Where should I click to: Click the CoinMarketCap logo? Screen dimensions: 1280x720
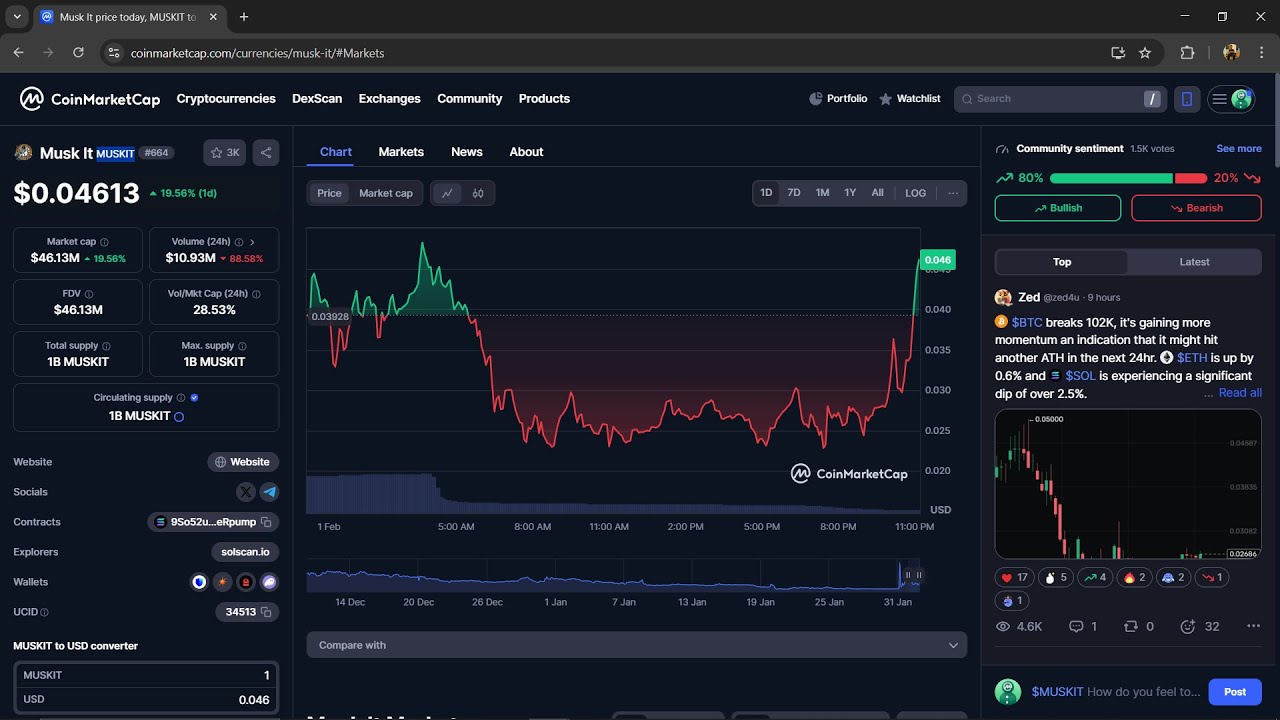[90, 99]
